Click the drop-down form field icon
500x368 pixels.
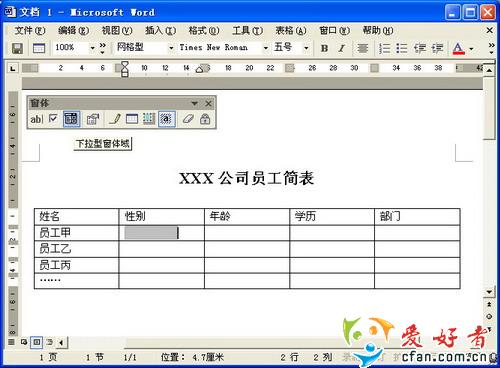[71, 119]
